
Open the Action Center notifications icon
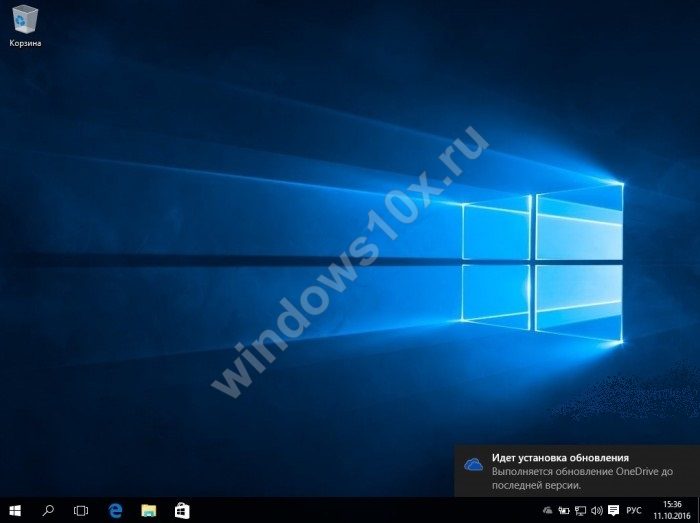coord(613,510)
